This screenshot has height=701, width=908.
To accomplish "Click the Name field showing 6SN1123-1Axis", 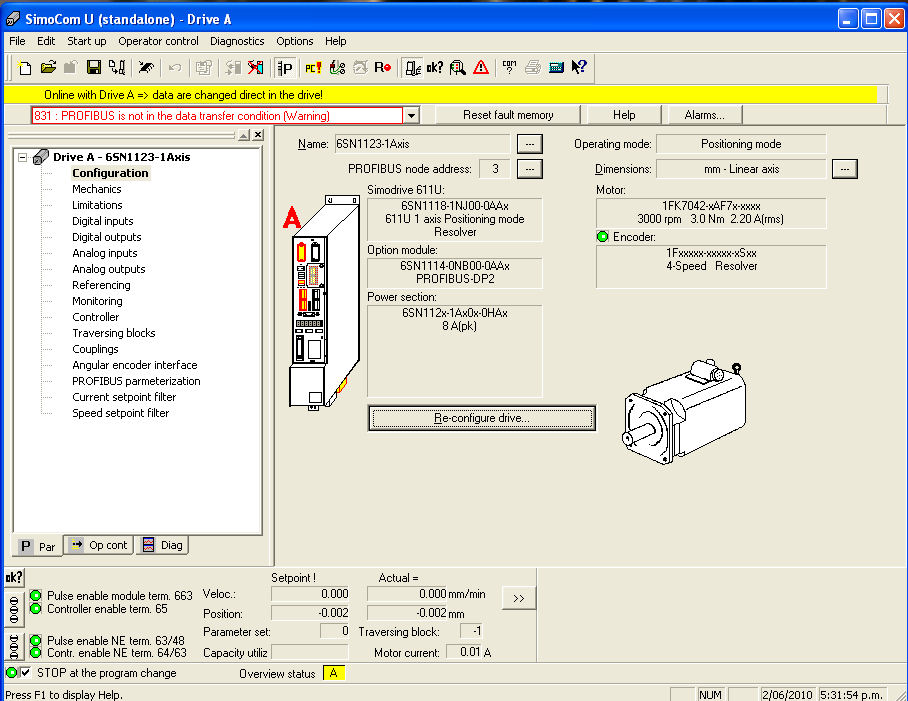I will tap(422, 144).
